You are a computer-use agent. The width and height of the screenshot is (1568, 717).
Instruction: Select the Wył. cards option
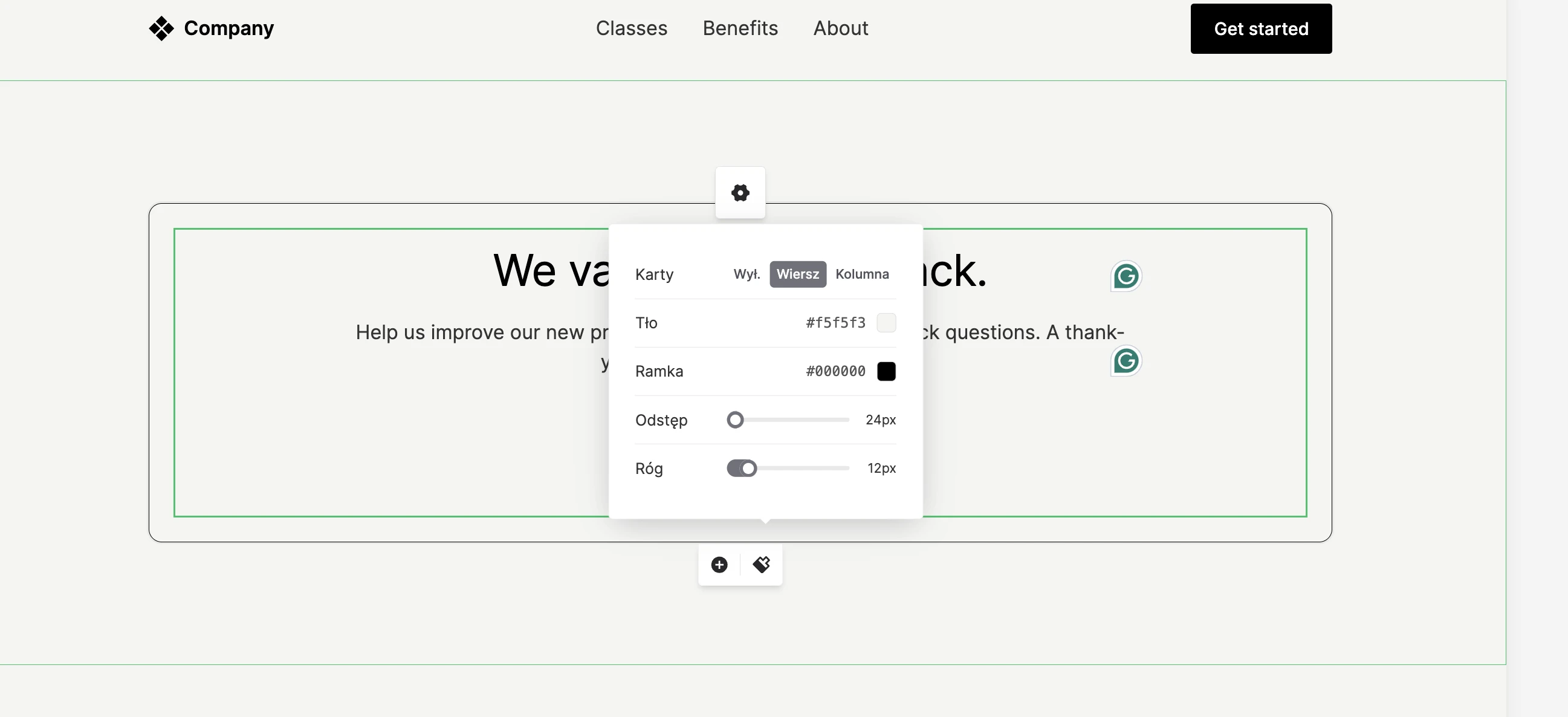(747, 274)
